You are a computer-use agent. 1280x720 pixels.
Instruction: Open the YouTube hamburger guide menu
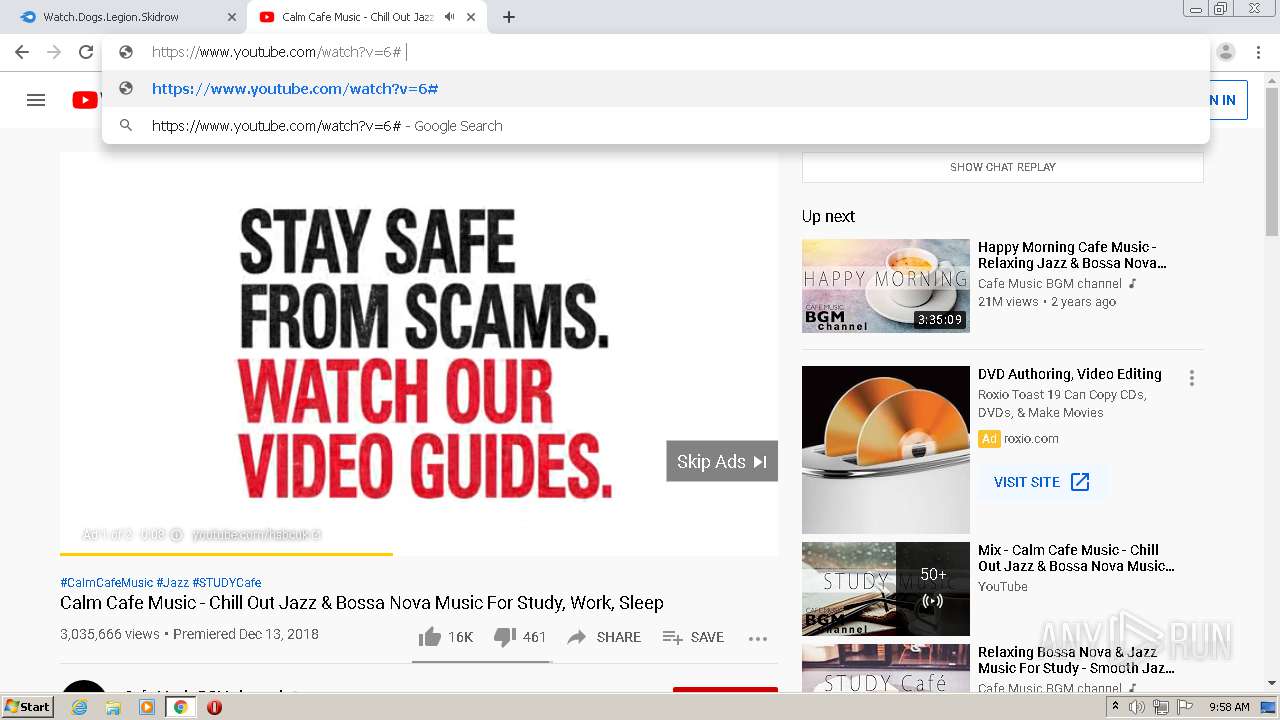[x=36, y=100]
